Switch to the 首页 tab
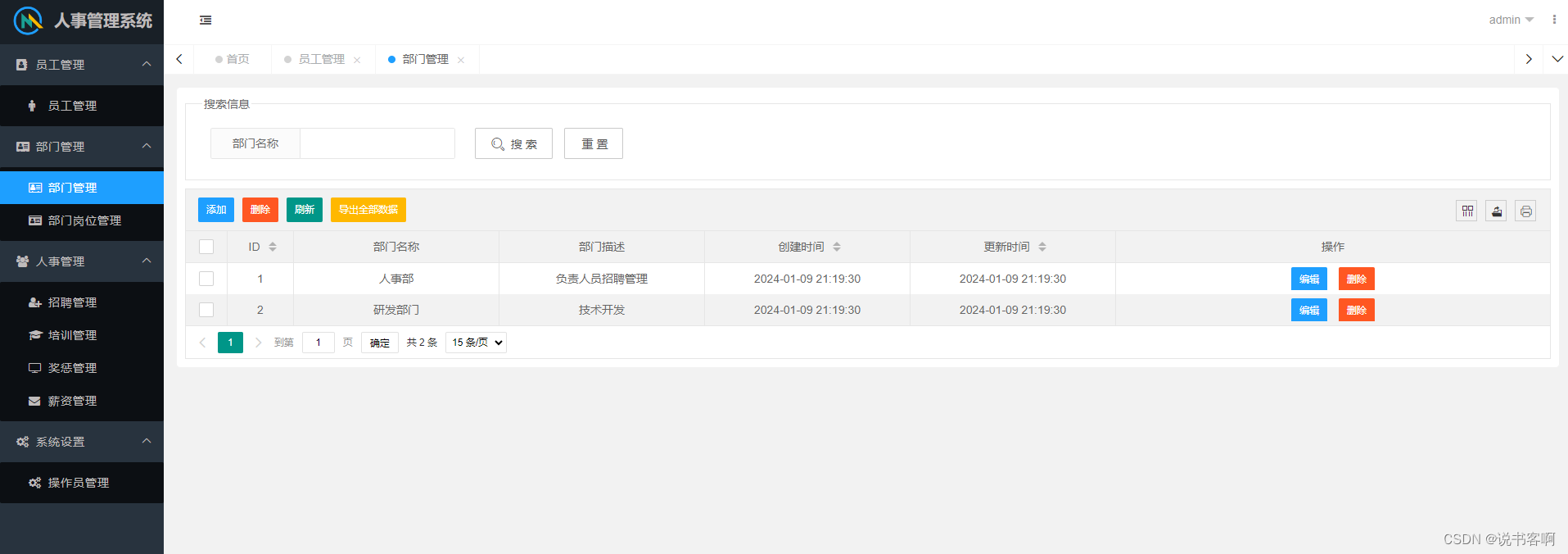This screenshot has height=554, width=1568. pos(233,59)
